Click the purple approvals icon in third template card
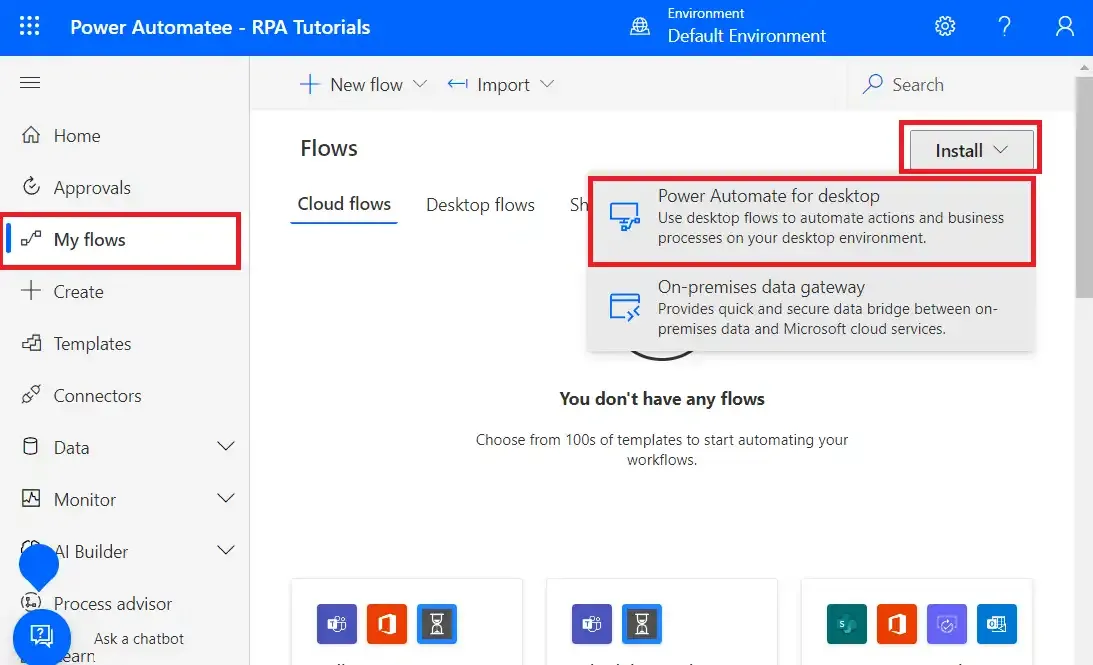This screenshot has height=665, width=1093. (x=947, y=624)
